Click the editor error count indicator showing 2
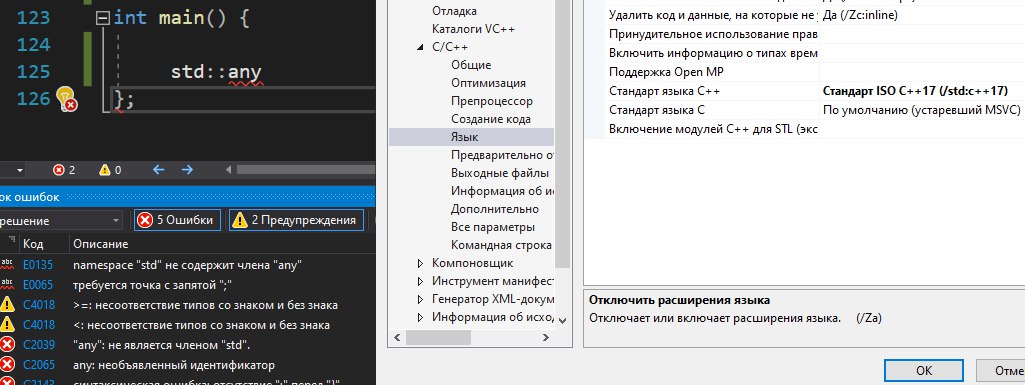This screenshot has height=385, width=1025. pos(64,170)
